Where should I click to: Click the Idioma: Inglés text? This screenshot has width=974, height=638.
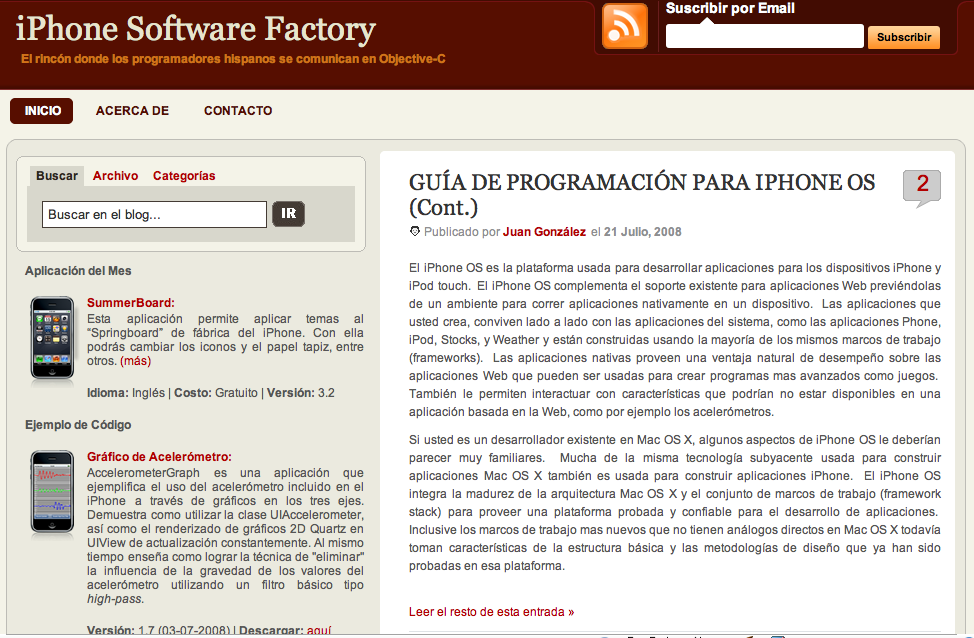click(126, 393)
